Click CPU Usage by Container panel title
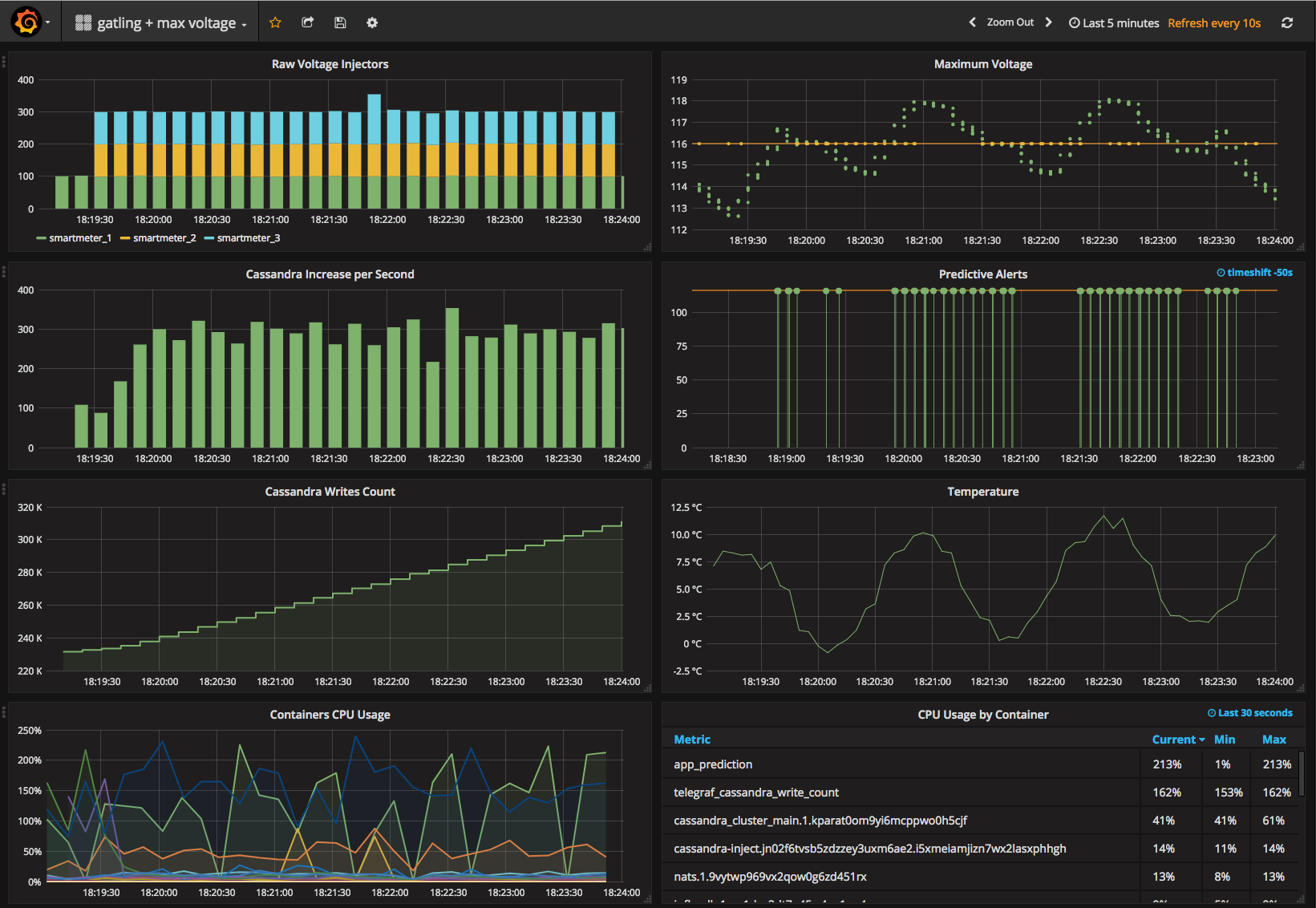The image size is (1316, 908). [983, 715]
